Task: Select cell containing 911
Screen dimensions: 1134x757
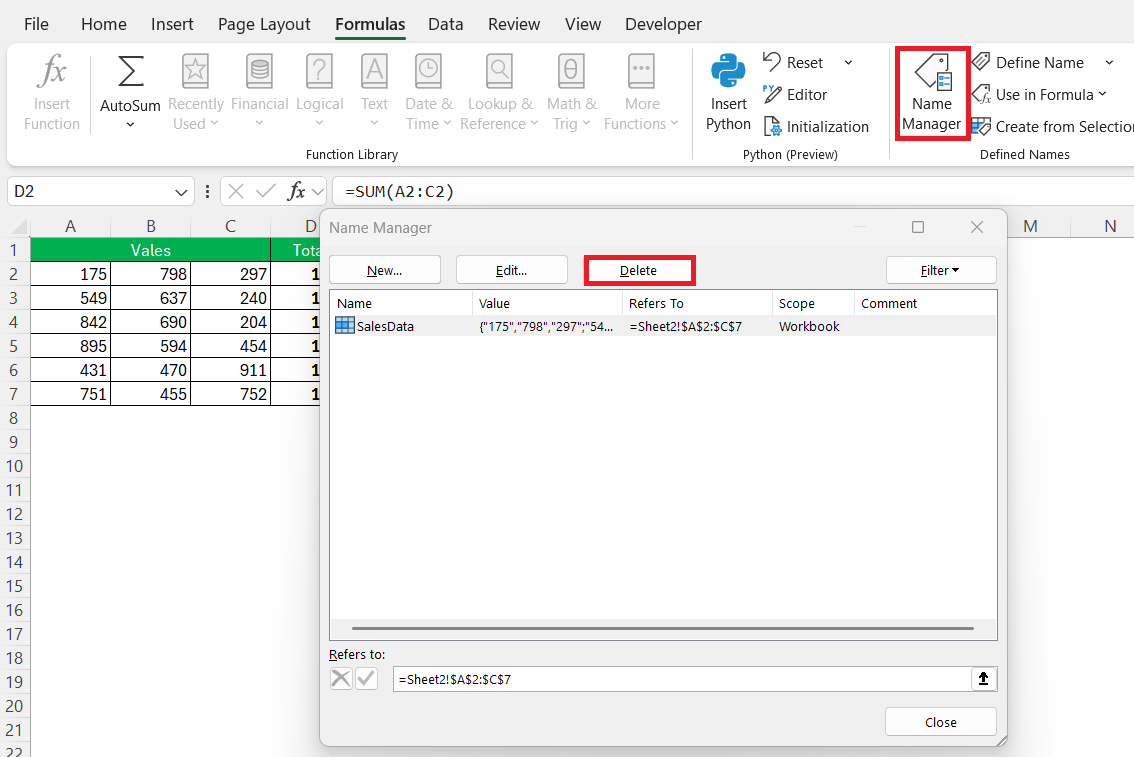Action: 231,370
